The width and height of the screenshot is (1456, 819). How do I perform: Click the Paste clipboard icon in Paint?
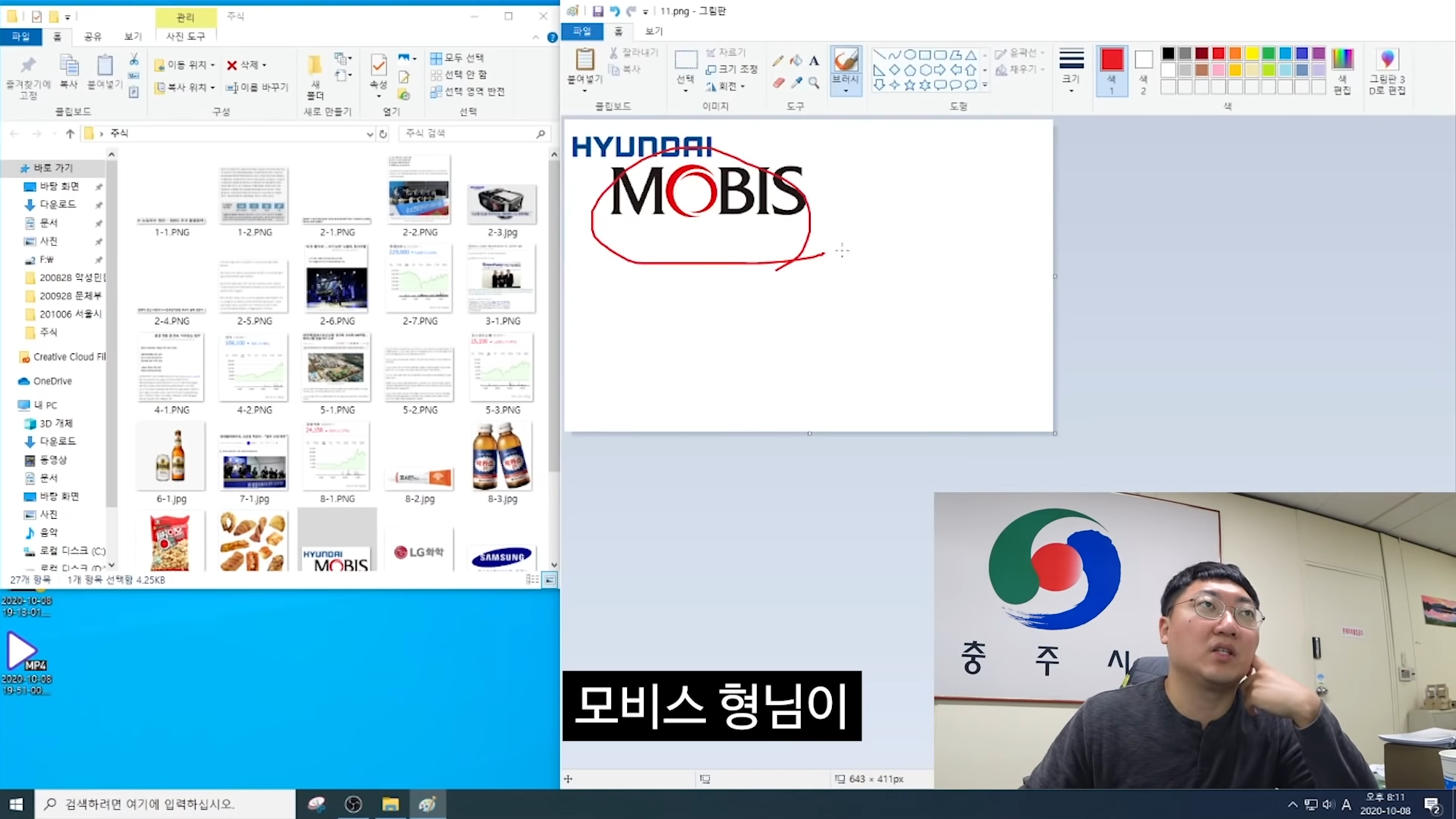[585, 59]
